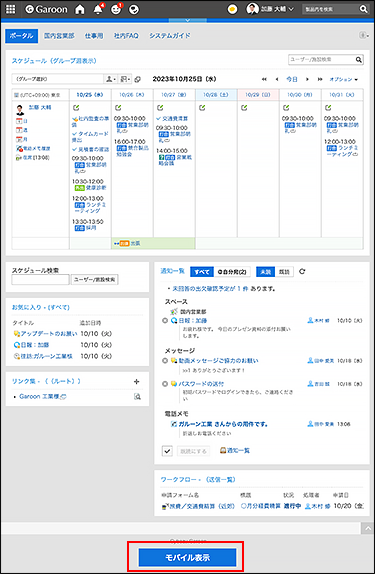Click the schedule search magnifier icon
The width and height of the screenshot is (375, 574).
tap(359, 59)
